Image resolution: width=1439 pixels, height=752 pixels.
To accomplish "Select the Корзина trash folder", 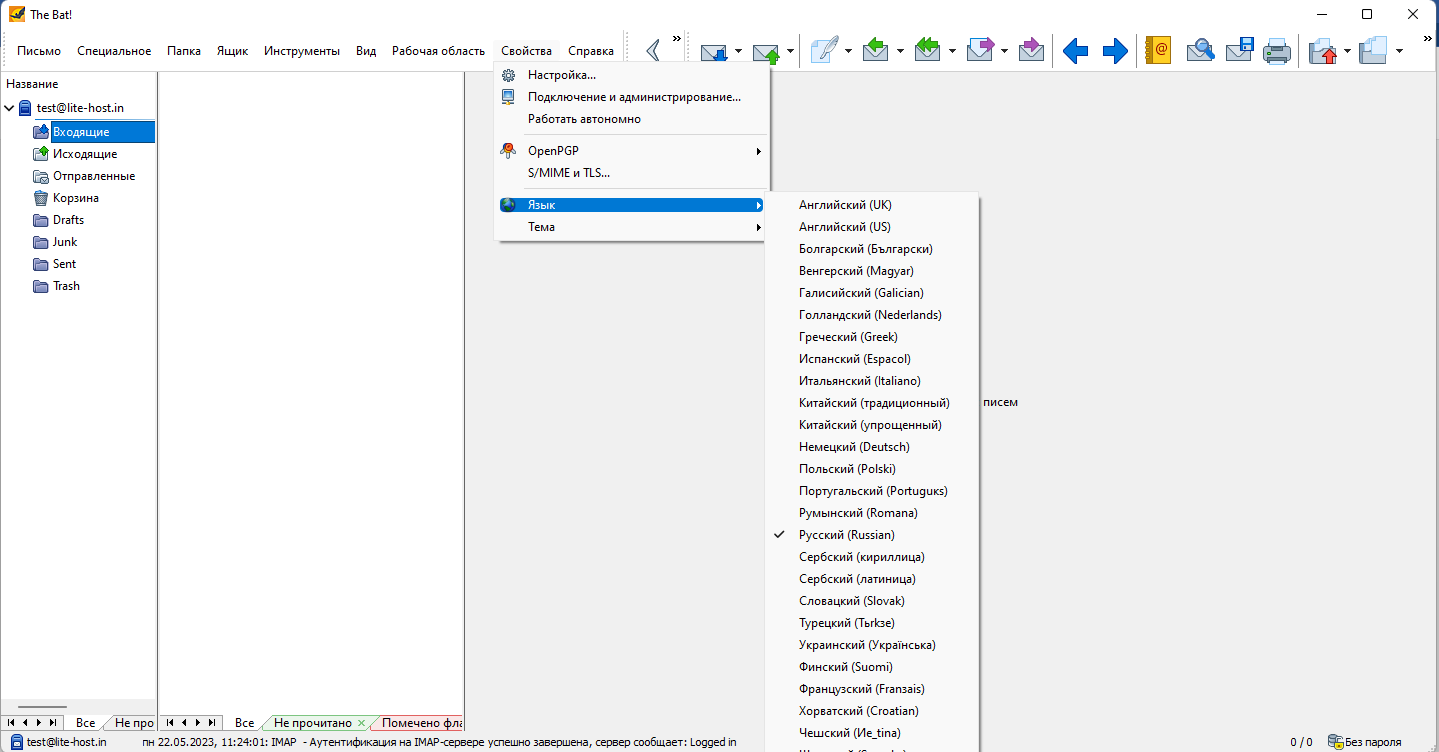I will click(x=76, y=198).
